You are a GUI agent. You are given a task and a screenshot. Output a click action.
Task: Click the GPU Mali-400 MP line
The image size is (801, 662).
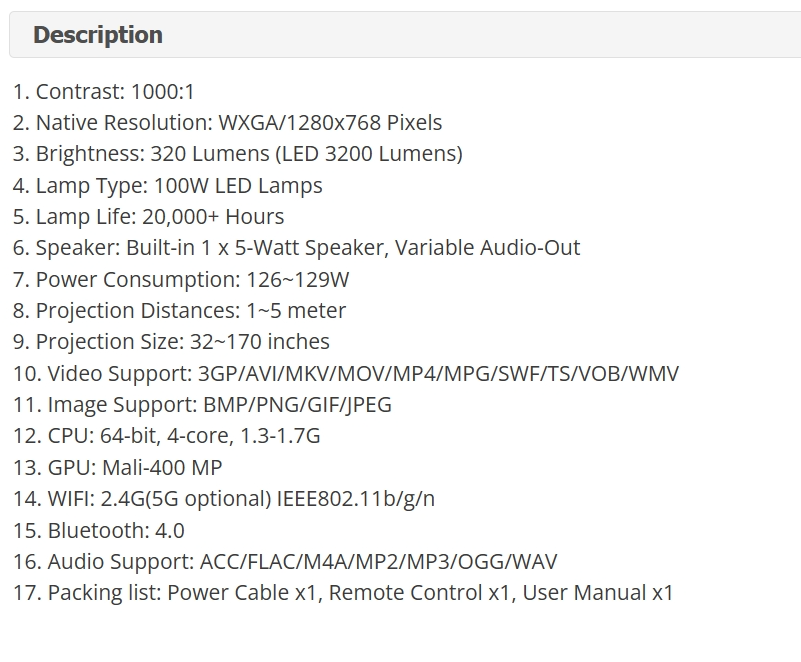coord(117,468)
